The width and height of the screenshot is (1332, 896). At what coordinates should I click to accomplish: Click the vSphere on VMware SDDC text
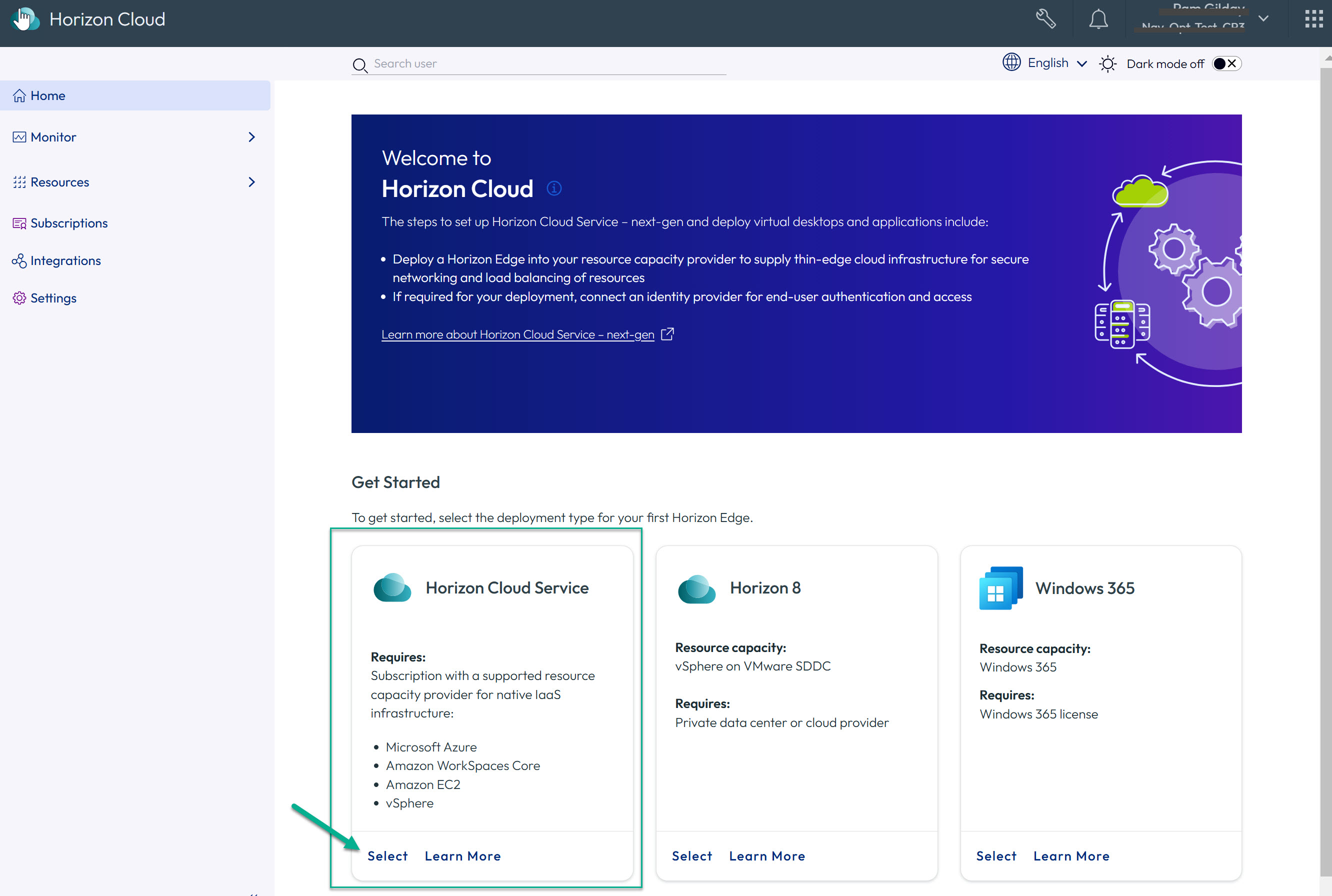click(752, 666)
